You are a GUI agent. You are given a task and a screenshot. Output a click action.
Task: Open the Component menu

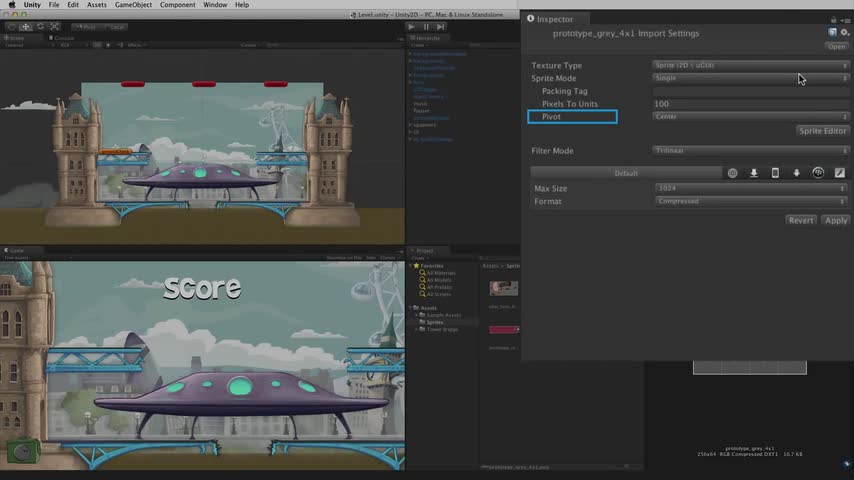click(x=178, y=4)
